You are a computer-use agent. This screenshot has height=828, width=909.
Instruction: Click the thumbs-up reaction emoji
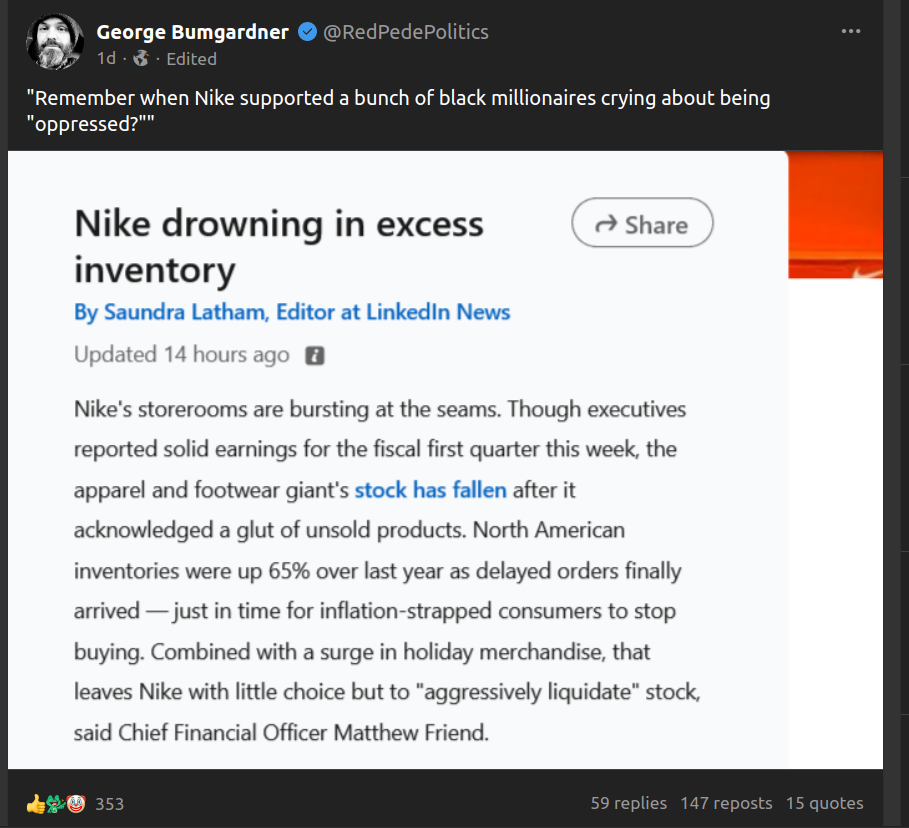pyautogui.click(x=35, y=803)
